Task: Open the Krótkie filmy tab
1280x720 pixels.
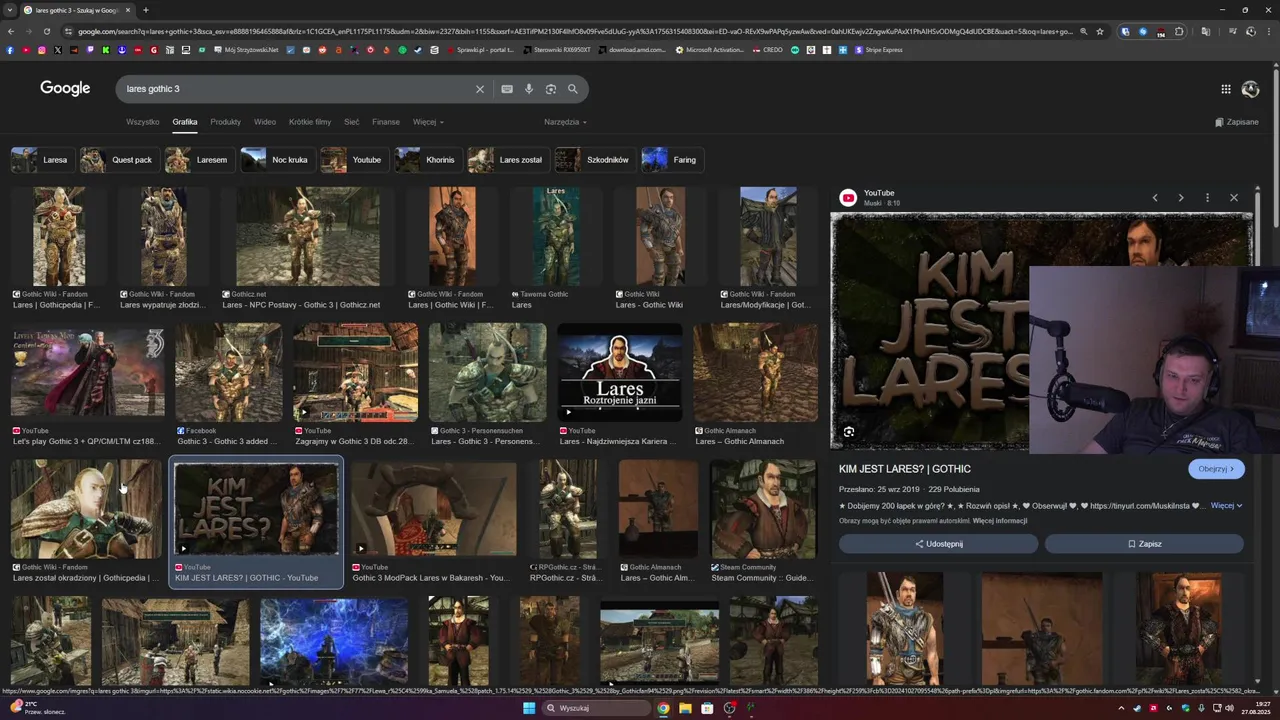Action: pyautogui.click(x=310, y=122)
